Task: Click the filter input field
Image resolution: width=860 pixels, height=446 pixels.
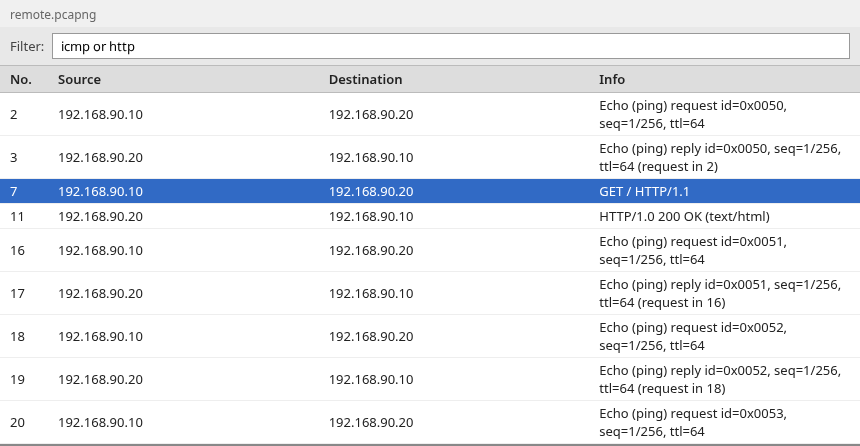Action: pos(451,46)
